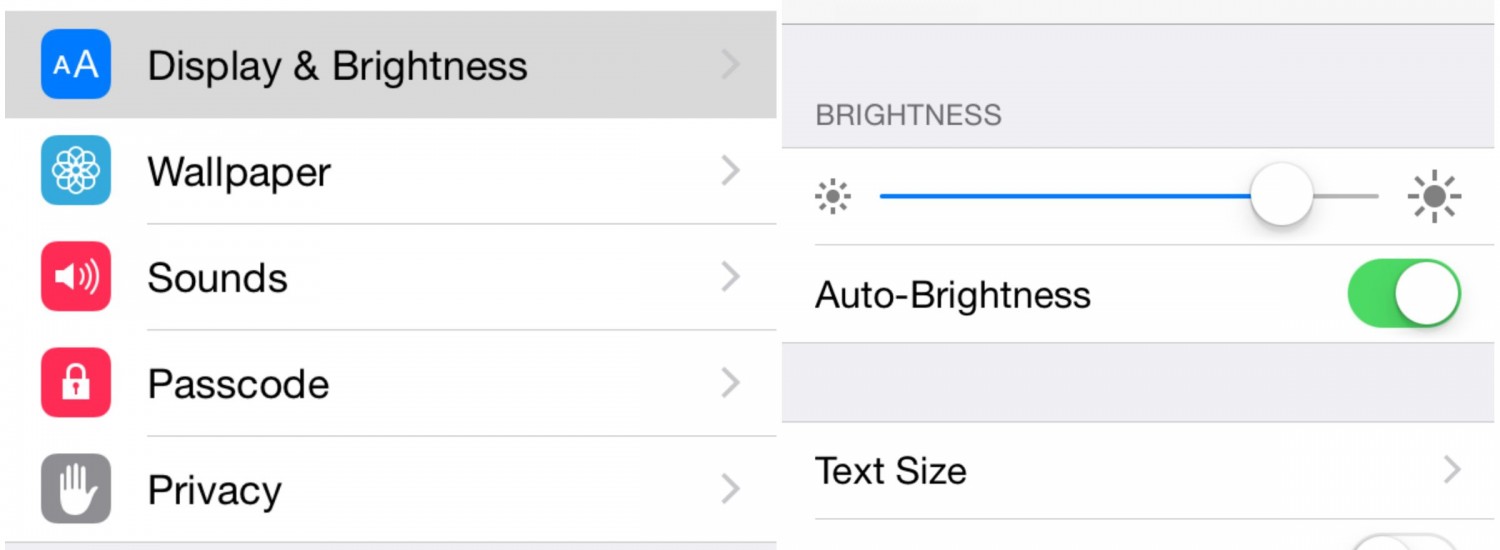Viewport: 1500px width, 550px height.
Task: Toggle the partially visible switch below Text Size
Action: [x=1404, y=543]
